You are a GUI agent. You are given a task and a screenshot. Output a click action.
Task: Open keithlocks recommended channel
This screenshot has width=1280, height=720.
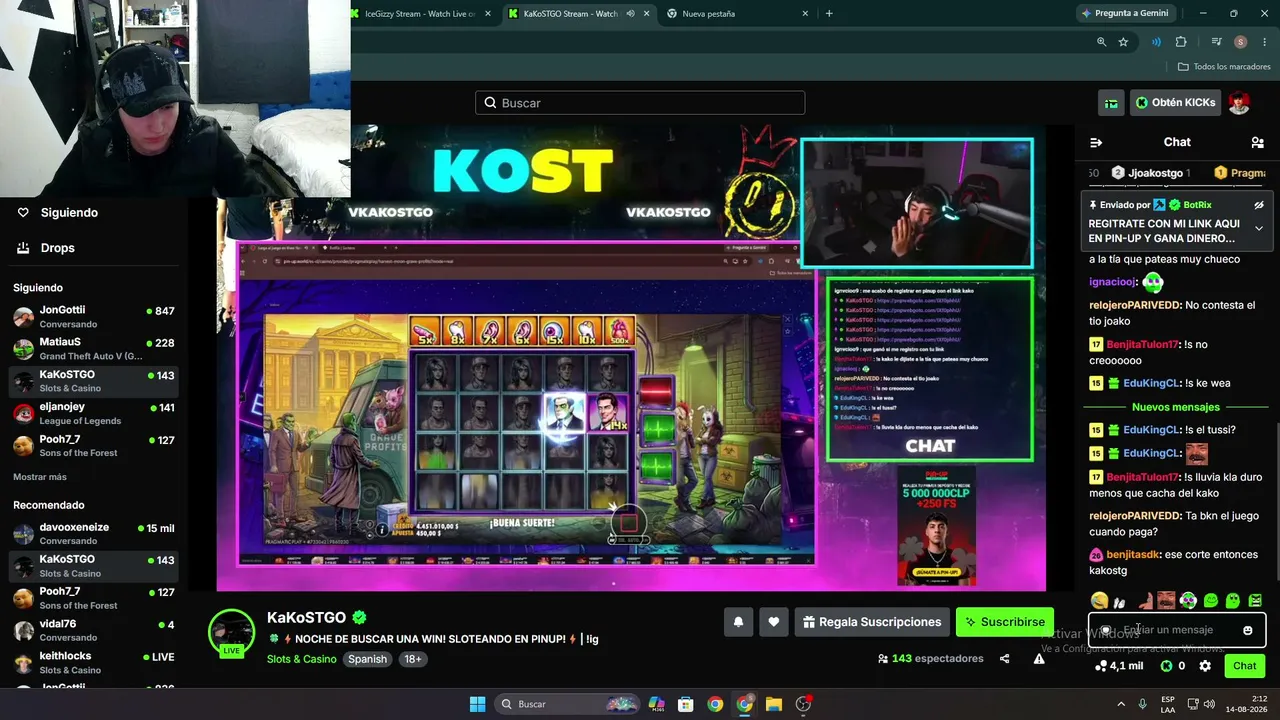[93, 663]
